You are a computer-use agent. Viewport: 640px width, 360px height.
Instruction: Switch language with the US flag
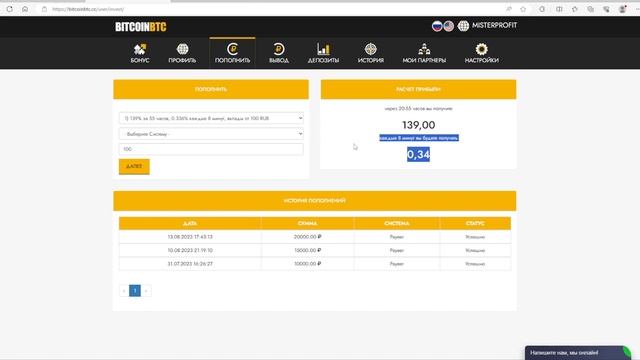(449, 26)
